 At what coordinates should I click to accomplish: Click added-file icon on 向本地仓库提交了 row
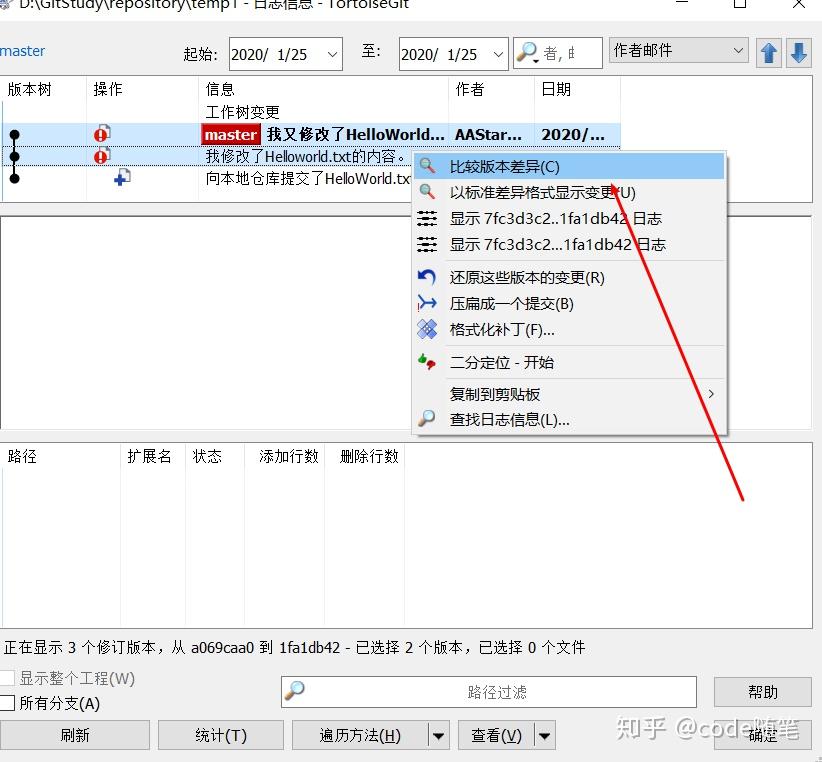[x=122, y=178]
